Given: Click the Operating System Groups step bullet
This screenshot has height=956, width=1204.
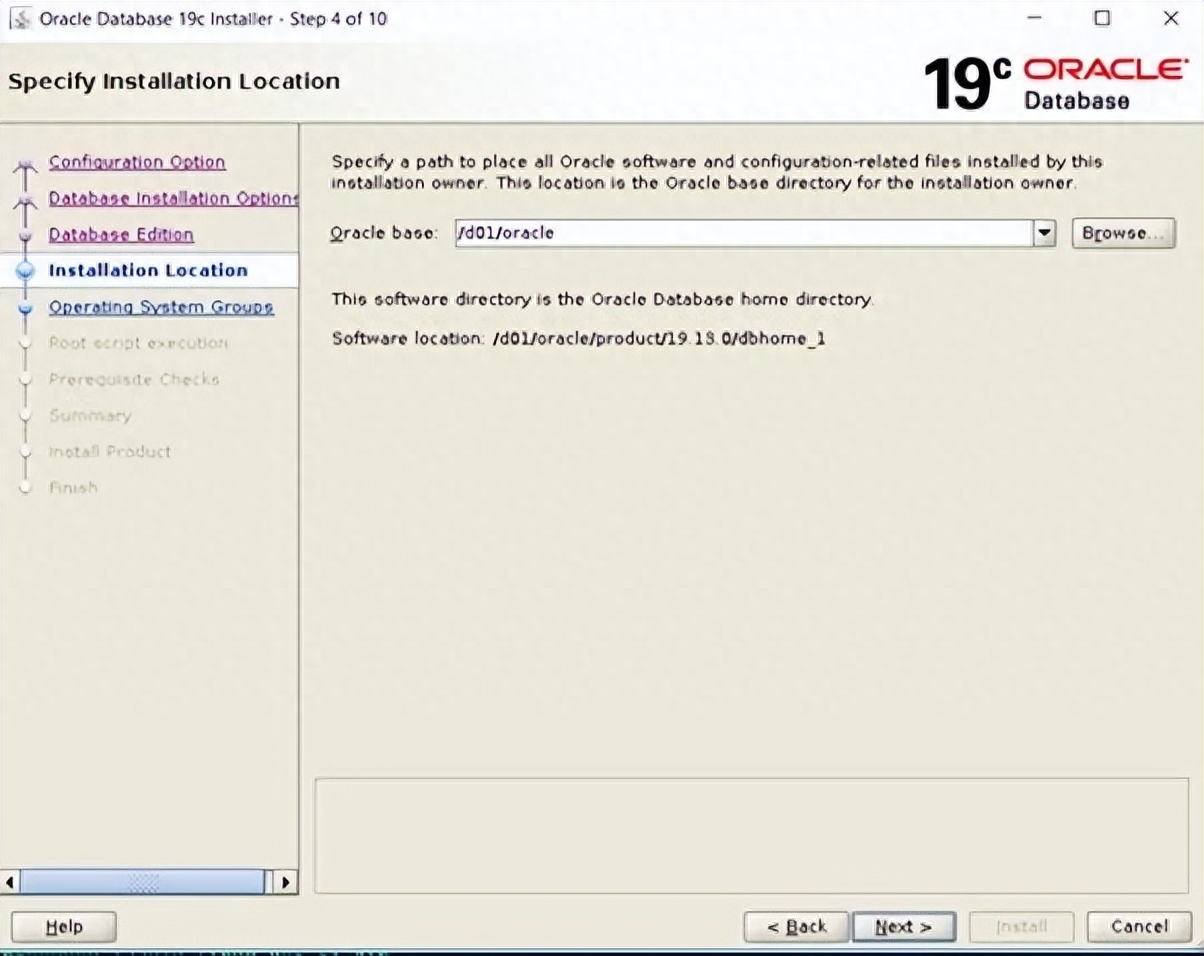Looking at the screenshot, I should pos(25,308).
